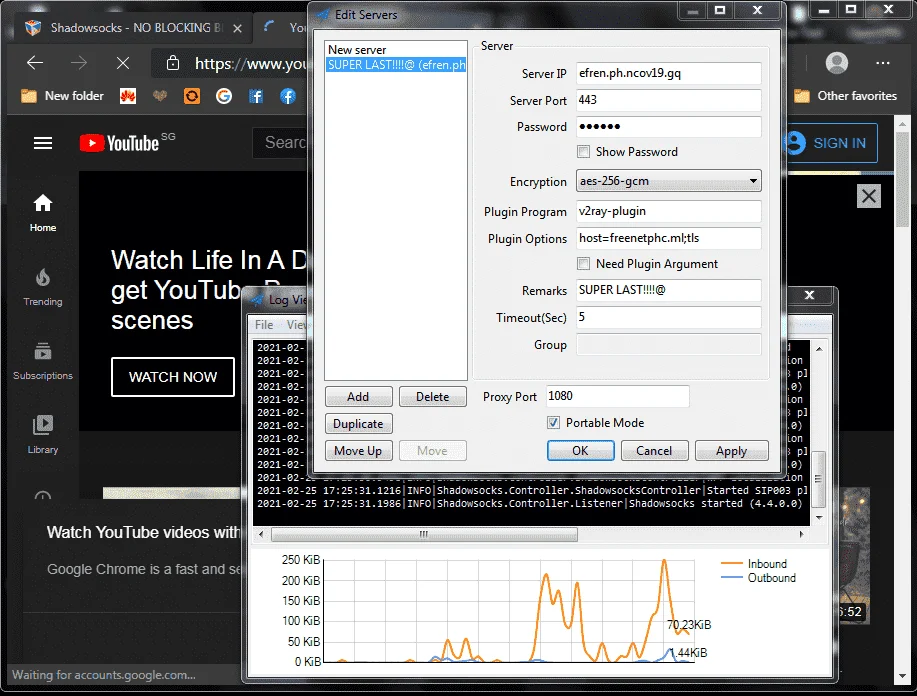Click the log scroll-up arrow
Image resolution: width=917 pixels, height=696 pixels.
819,349
